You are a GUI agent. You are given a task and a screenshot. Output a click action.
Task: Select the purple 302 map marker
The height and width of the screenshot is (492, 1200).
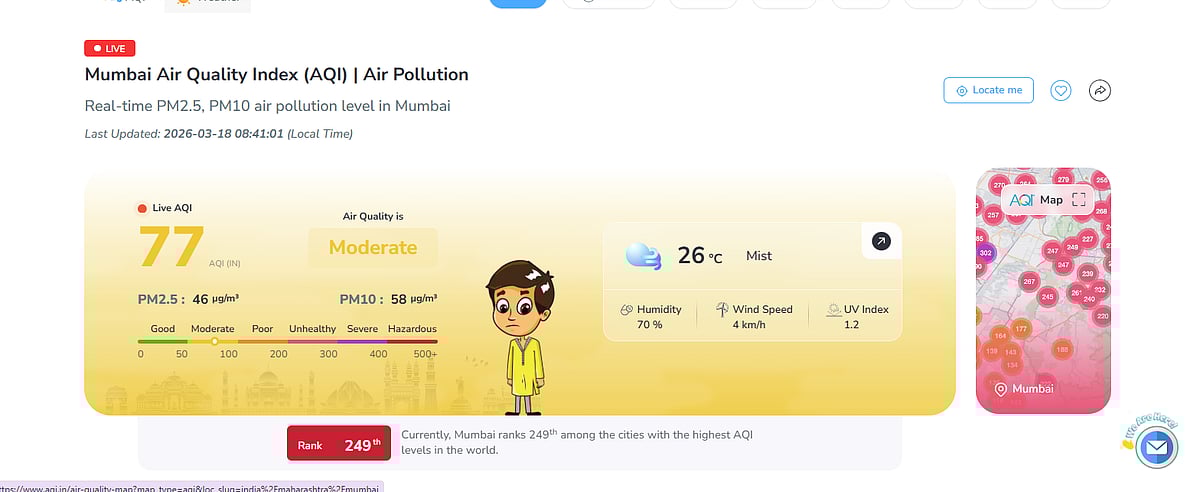[x=985, y=253]
